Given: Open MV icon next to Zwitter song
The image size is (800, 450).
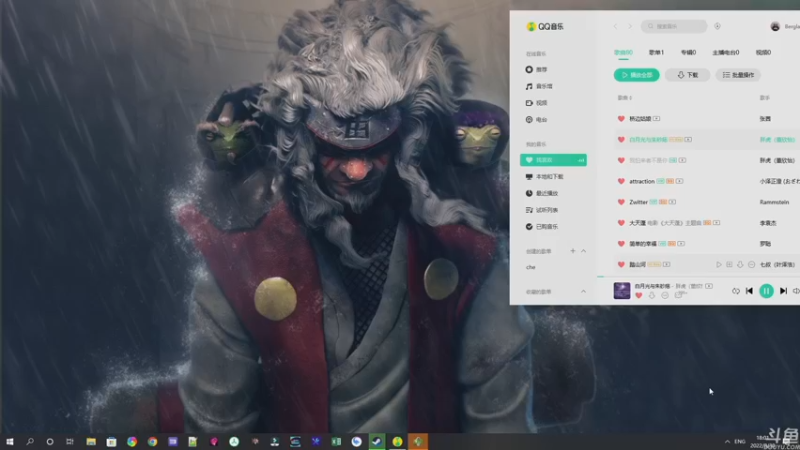Looking at the screenshot, I should 672,202.
